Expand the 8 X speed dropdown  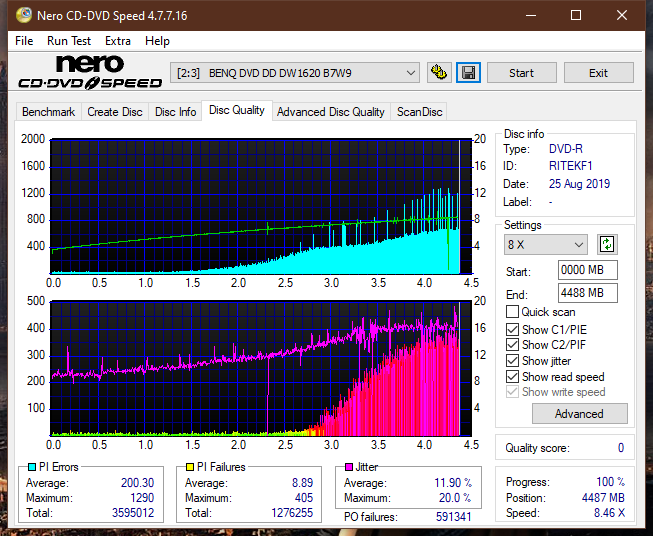pyautogui.click(x=546, y=244)
